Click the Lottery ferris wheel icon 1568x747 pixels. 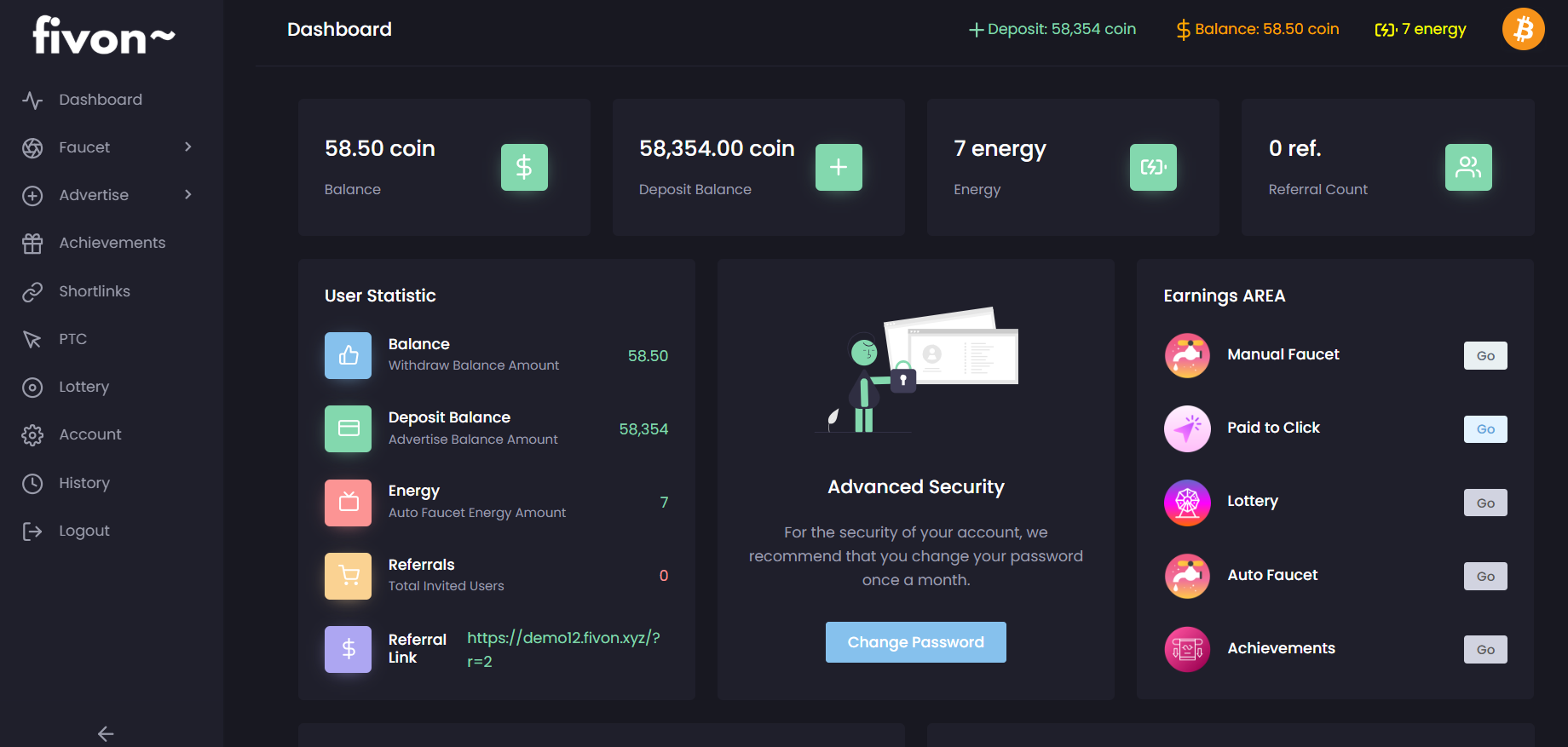click(1187, 503)
